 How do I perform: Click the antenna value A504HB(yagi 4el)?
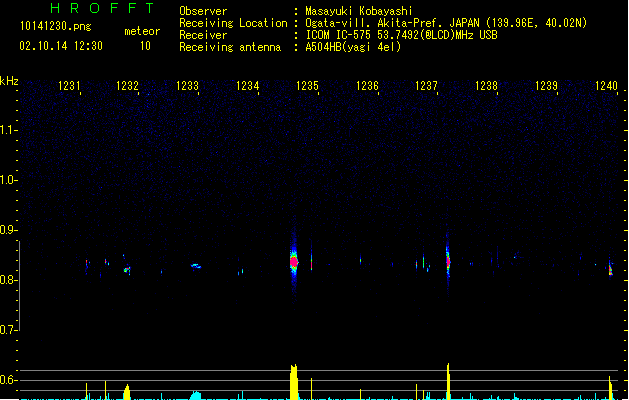(353, 47)
